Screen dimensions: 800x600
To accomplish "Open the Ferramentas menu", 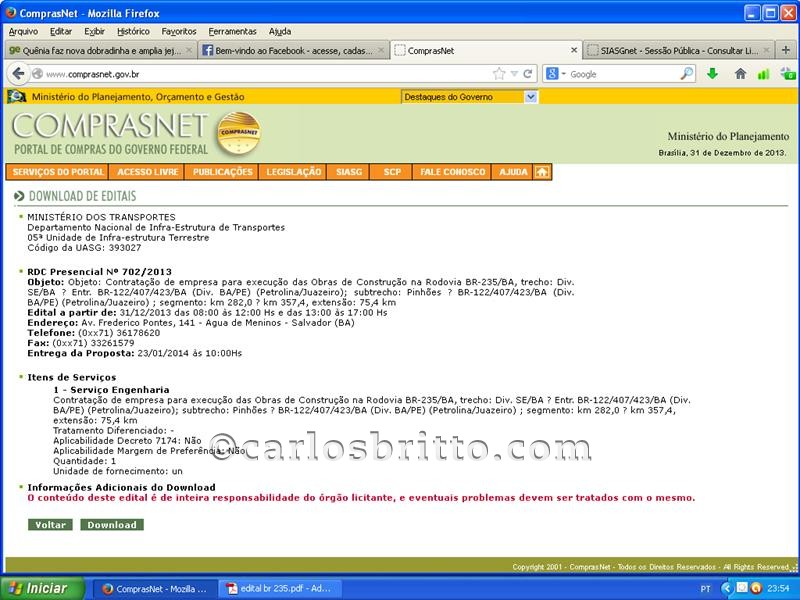I will click(232, 31).
